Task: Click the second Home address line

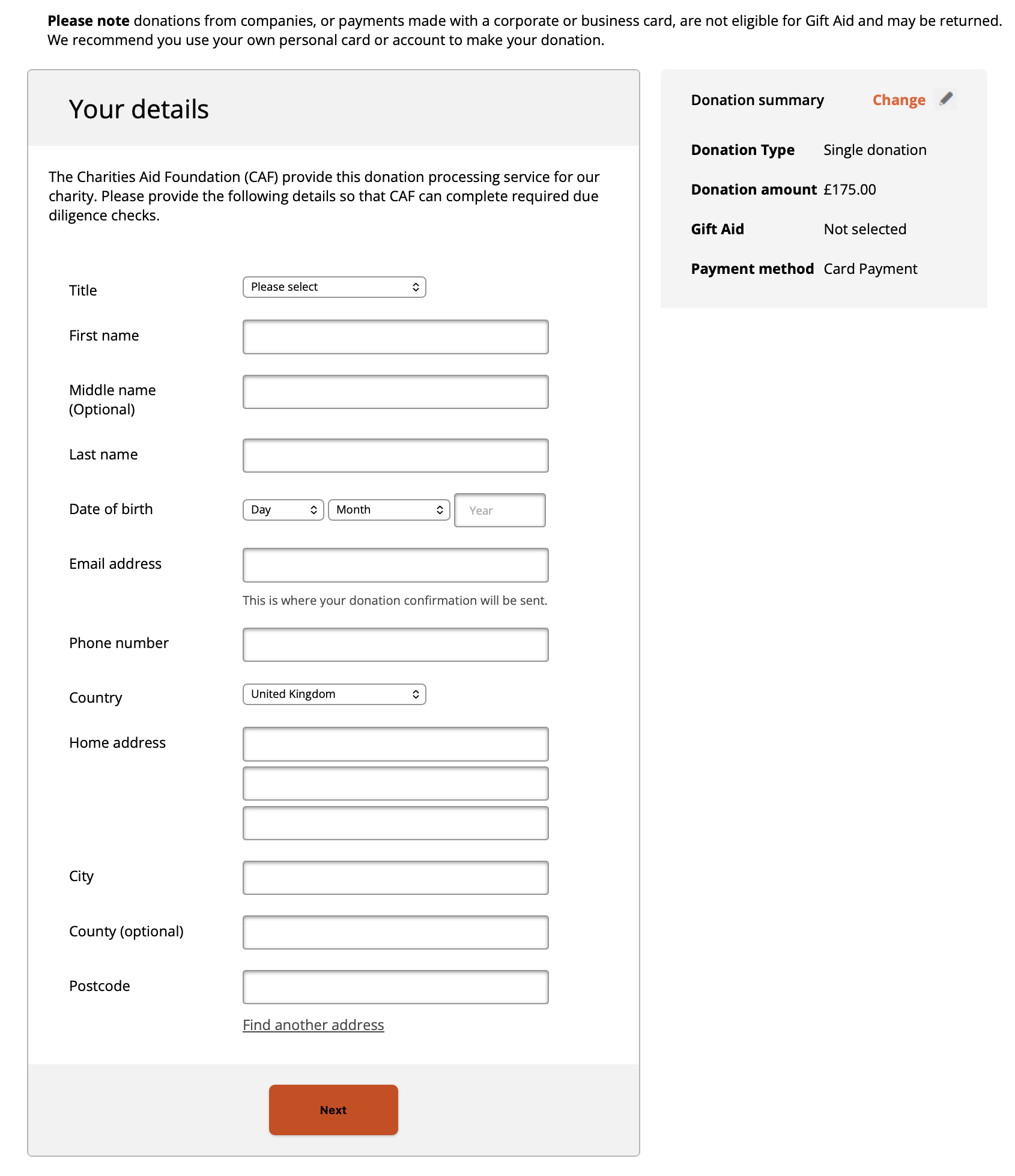Action: (x=395, y=784)
